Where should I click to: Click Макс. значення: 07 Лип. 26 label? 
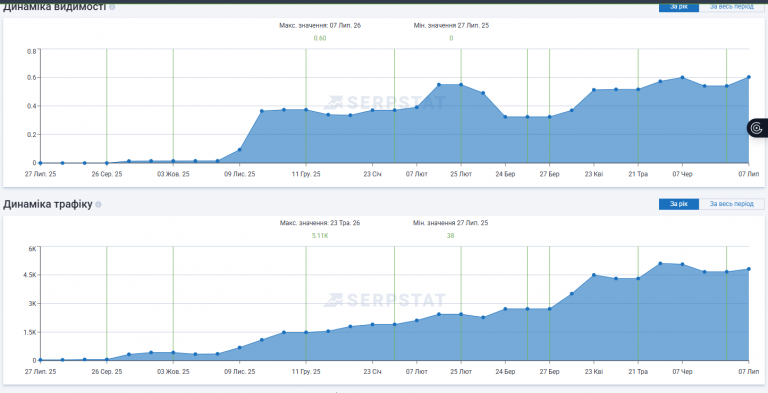[320, 25]
